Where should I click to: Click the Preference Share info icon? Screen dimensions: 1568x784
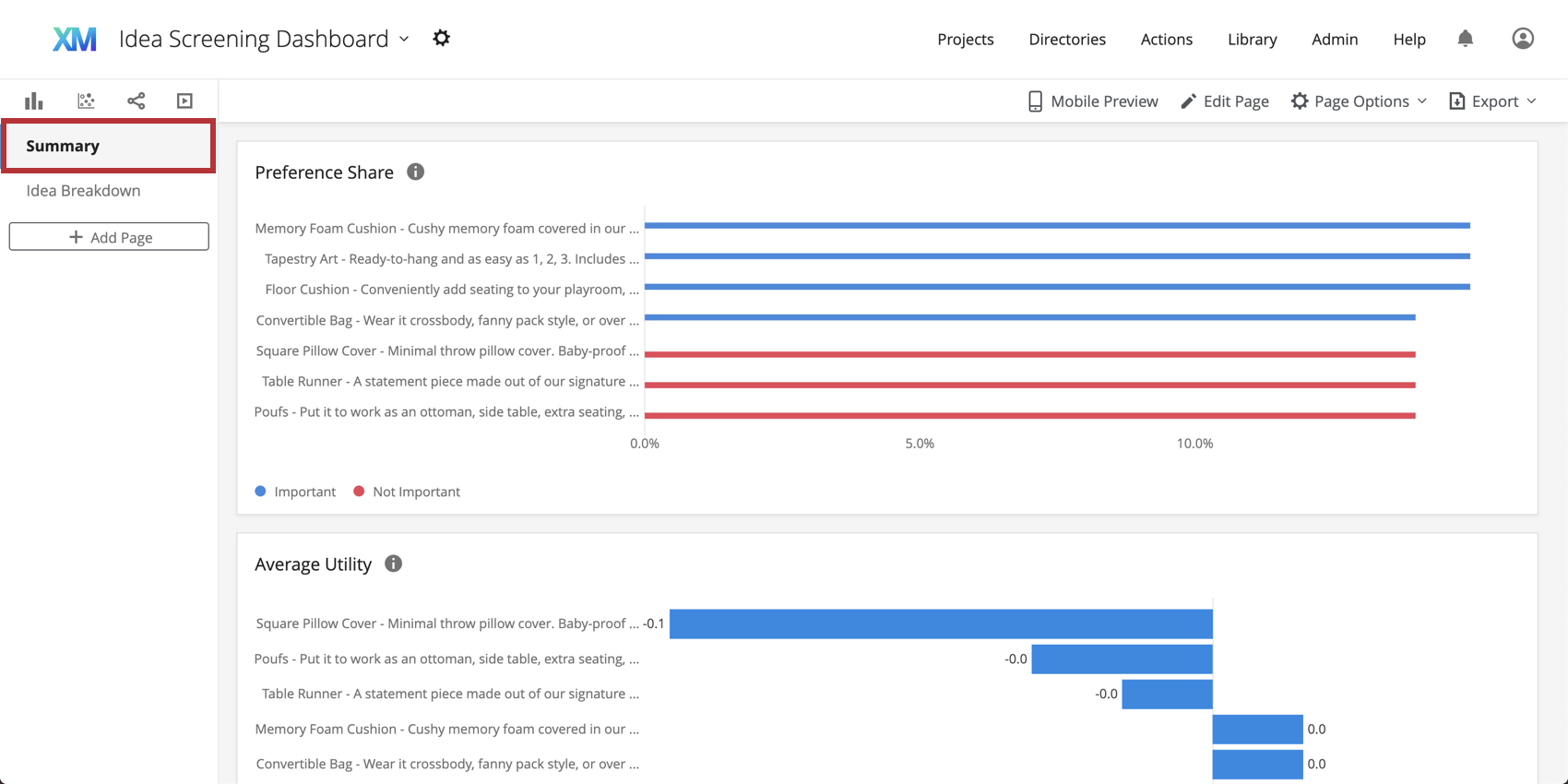416,172
